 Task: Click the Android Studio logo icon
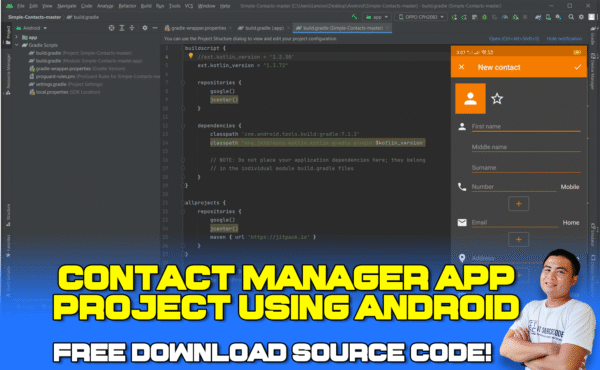(x=9, y=6)
